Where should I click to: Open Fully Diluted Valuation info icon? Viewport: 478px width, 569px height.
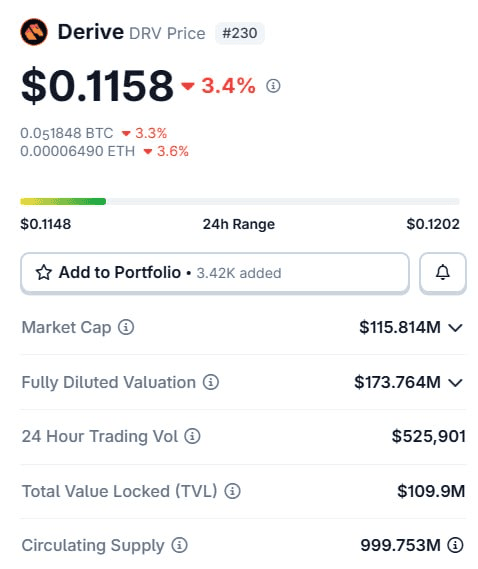click(x=211, y=382)
